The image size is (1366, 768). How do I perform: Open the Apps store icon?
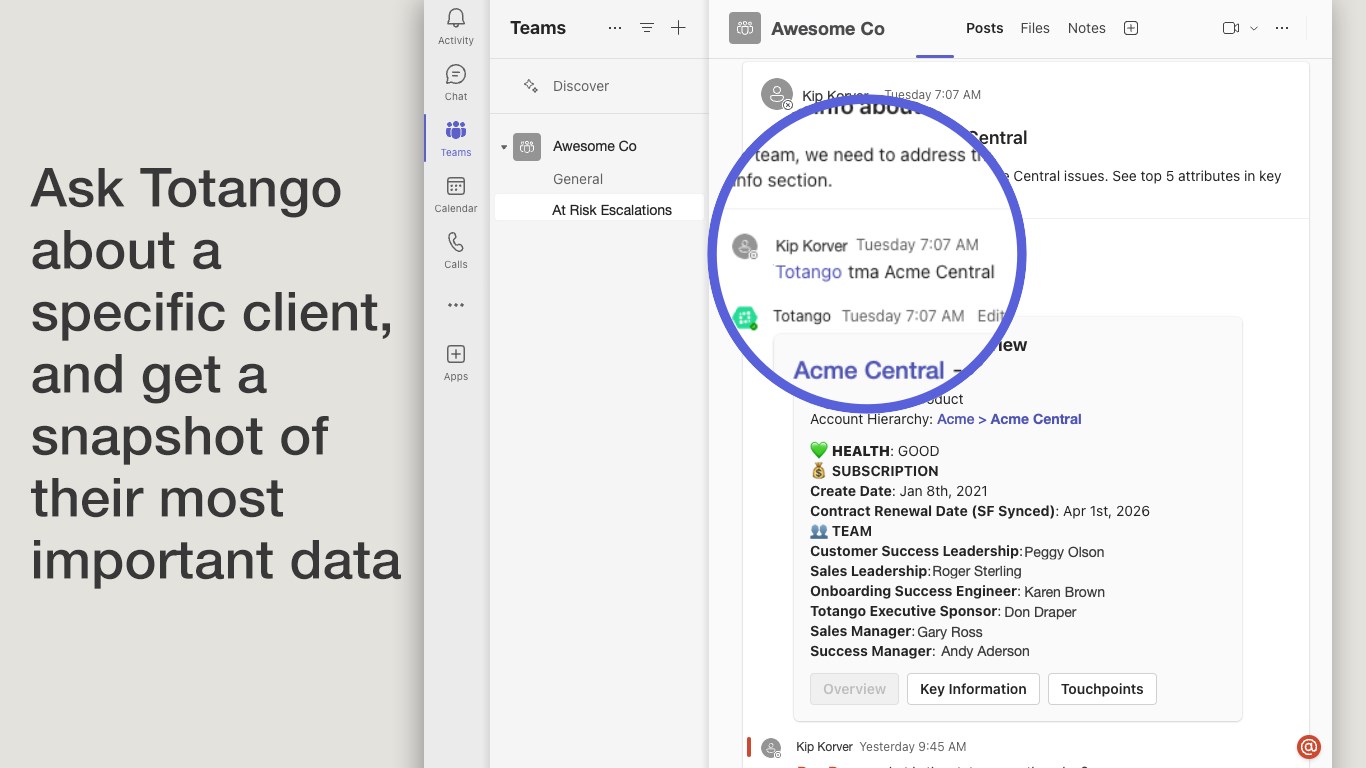coord(456,354)
